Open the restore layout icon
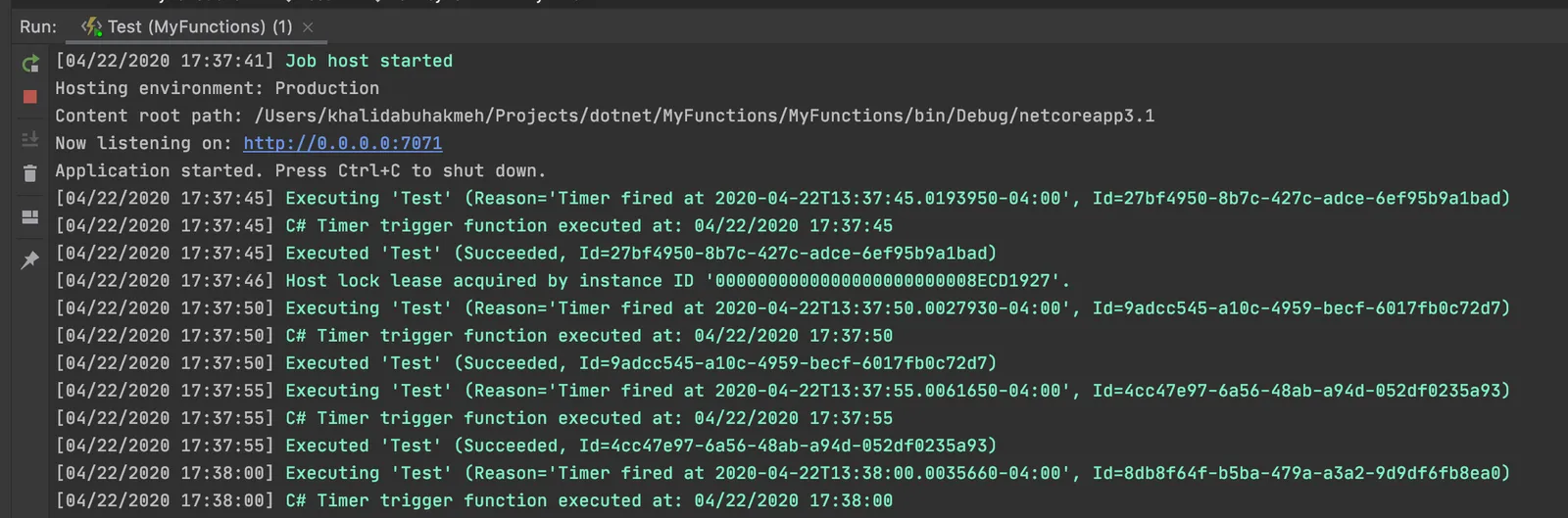This screenshot has height=518, width=1568. click(x=29, y=217)
